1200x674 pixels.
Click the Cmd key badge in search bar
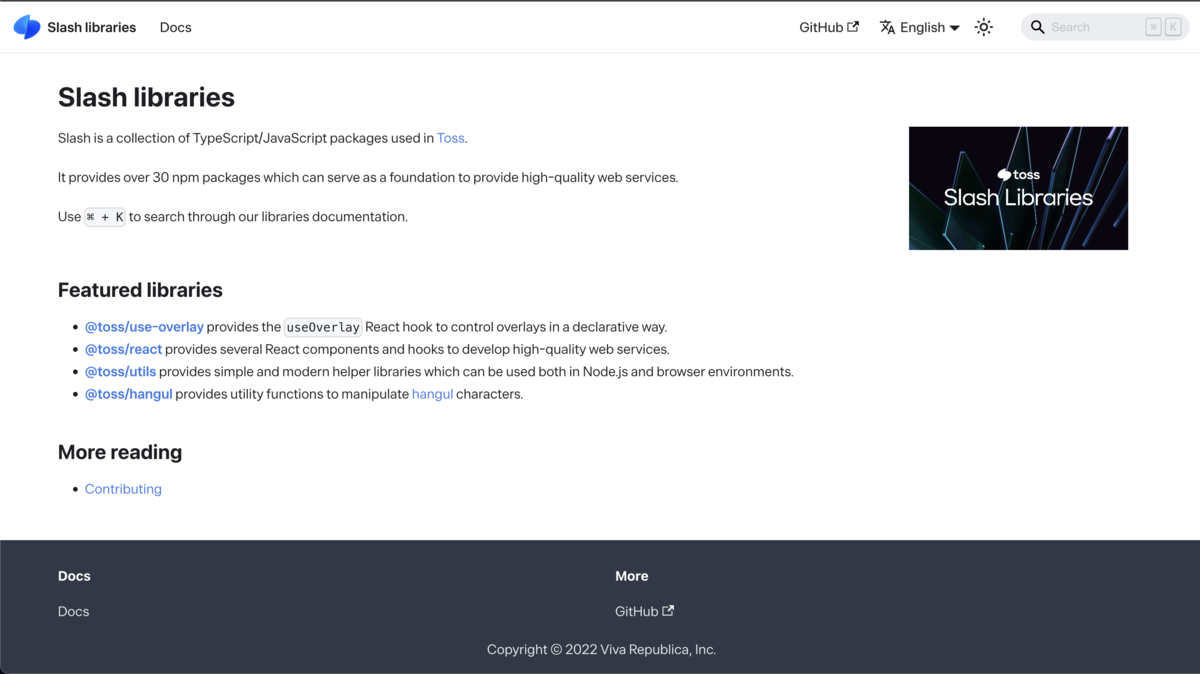tap(1153, 27)
